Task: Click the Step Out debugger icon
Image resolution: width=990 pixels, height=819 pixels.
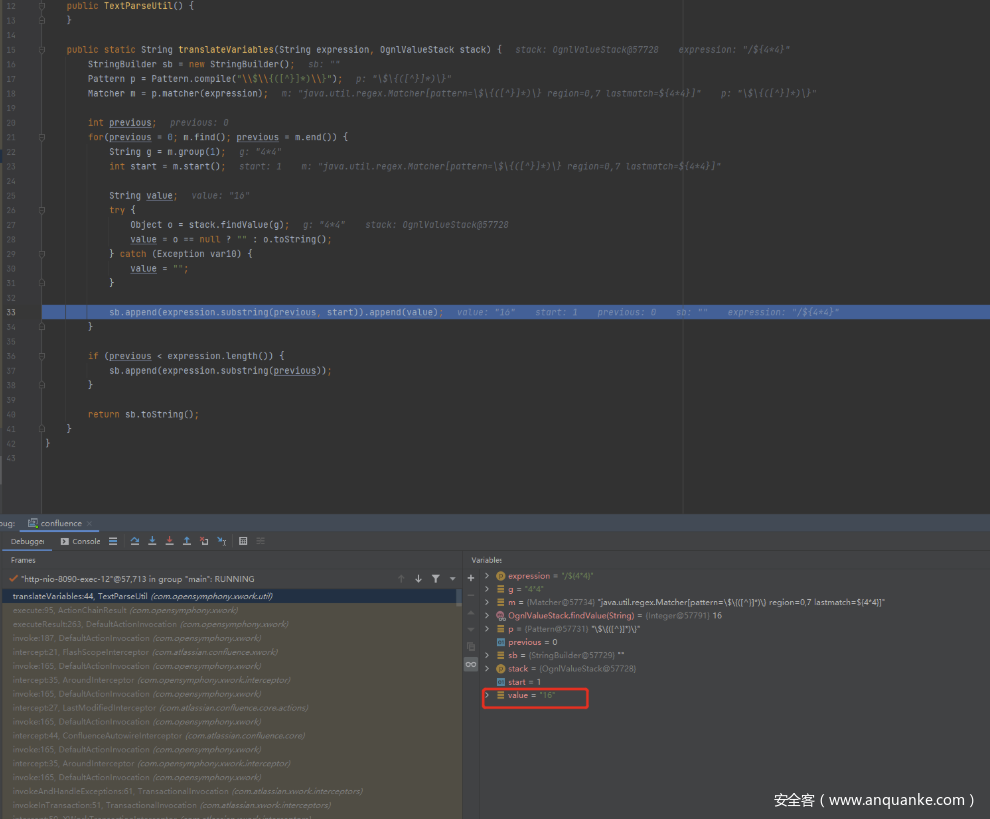Action: (x=186, y=541)
